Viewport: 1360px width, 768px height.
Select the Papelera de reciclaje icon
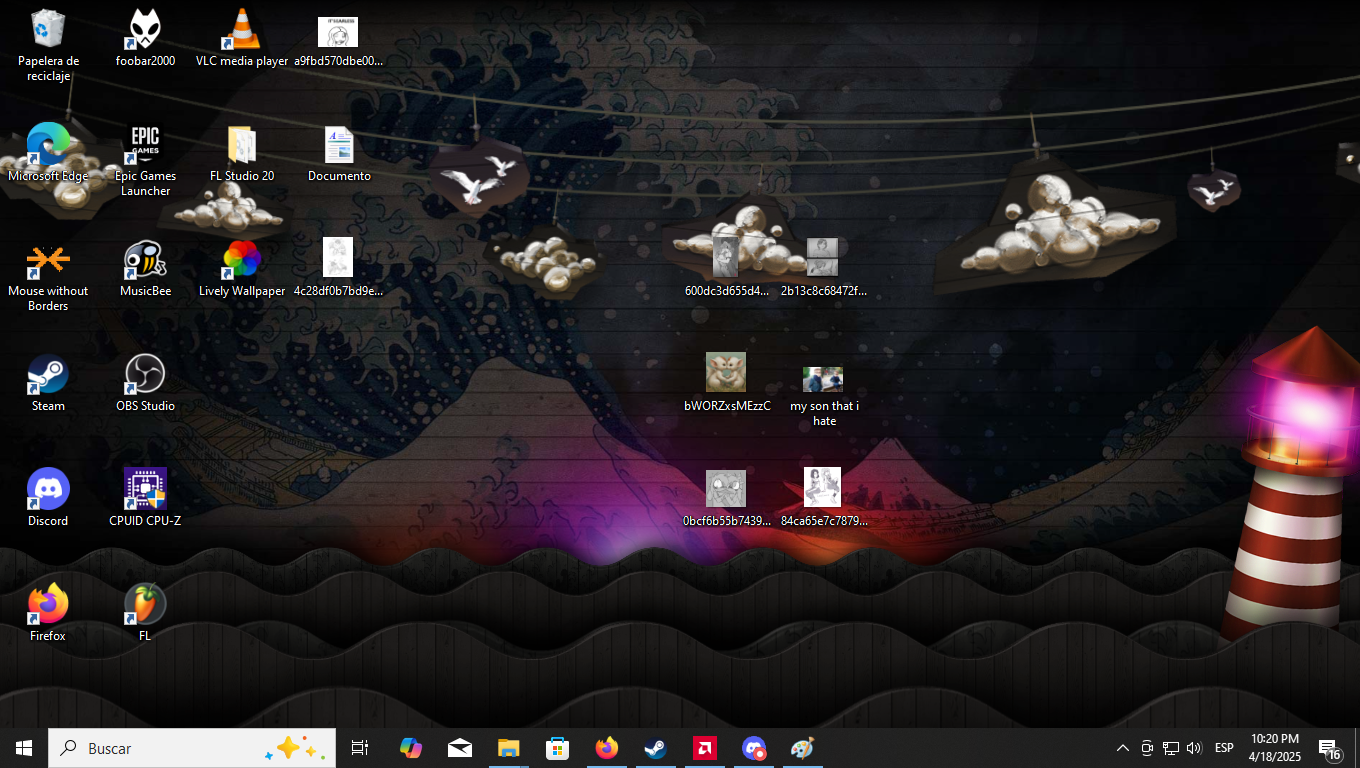48,45
